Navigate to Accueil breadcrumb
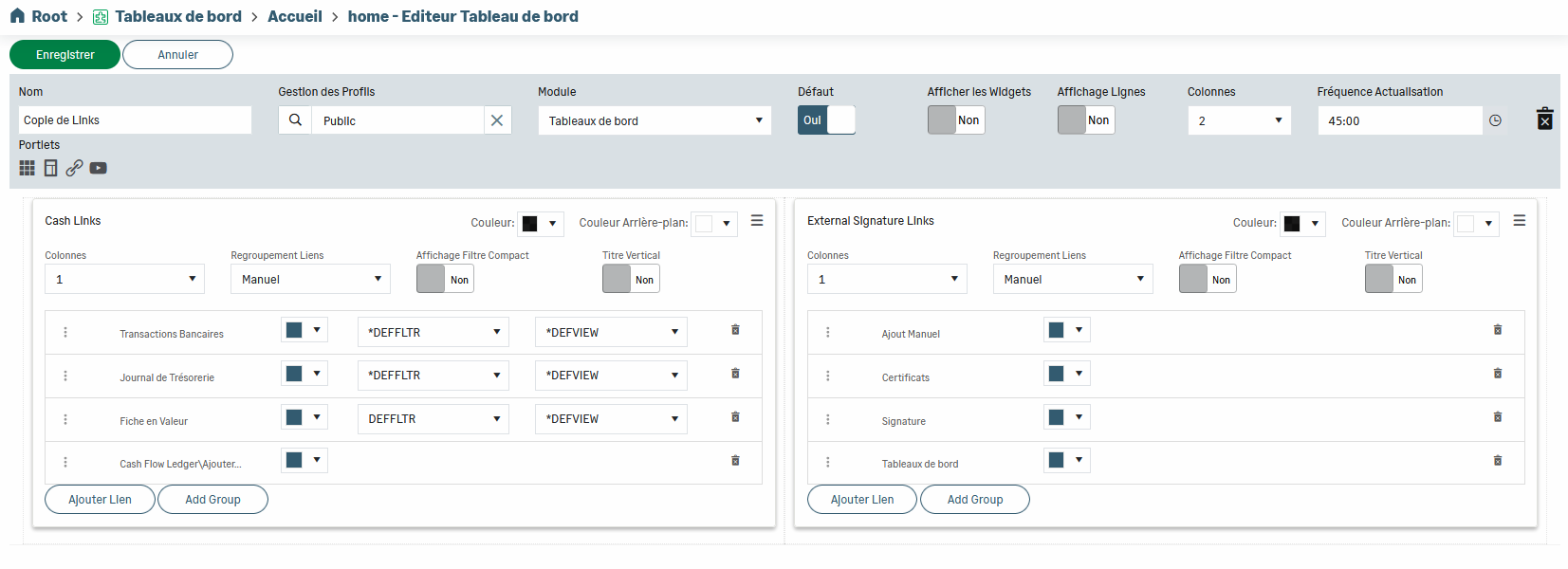The height and width of the screenshot is (569, 1568). 294,16
